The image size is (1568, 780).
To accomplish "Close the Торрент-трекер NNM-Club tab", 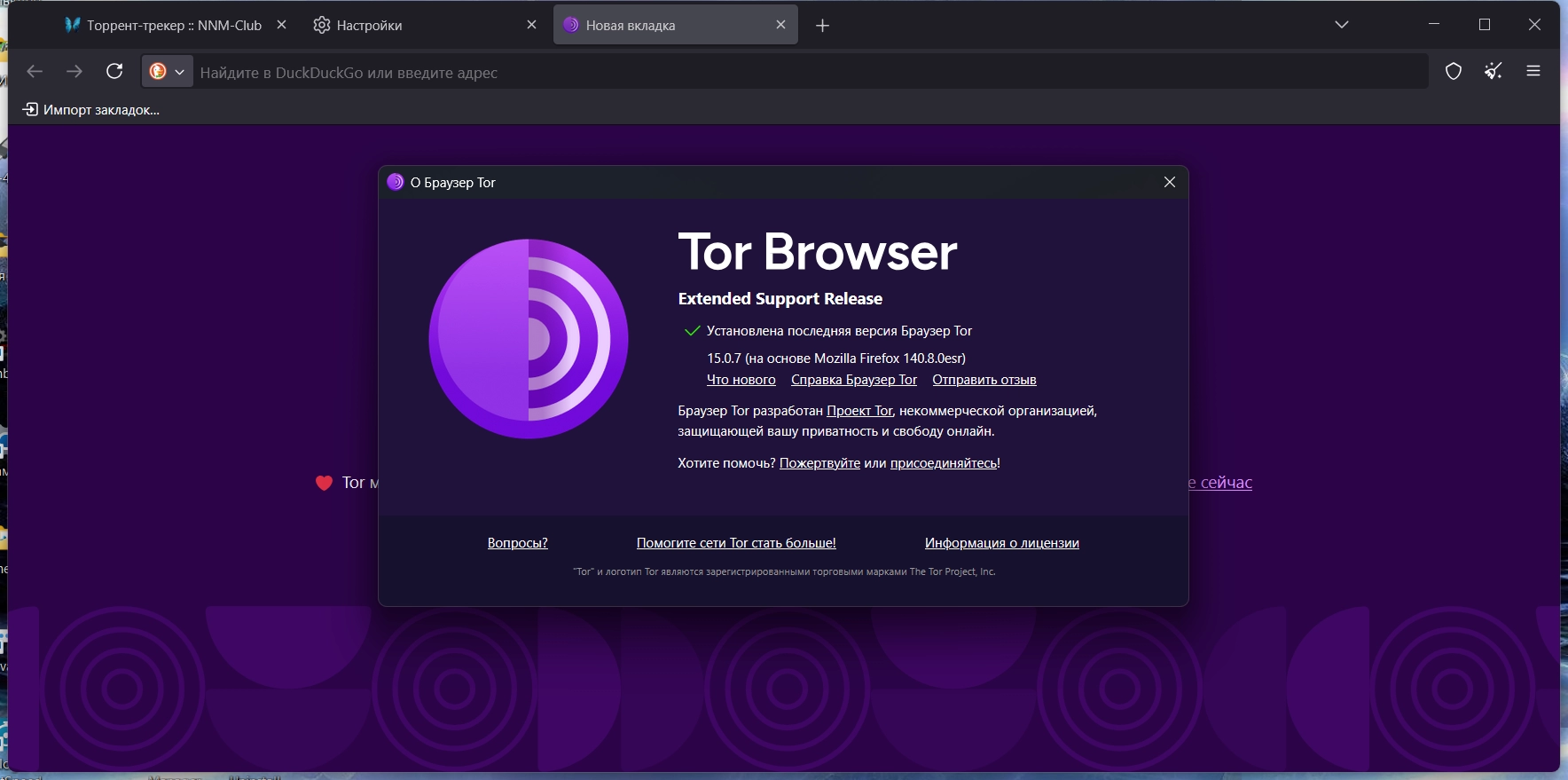I will click(281, 25).
